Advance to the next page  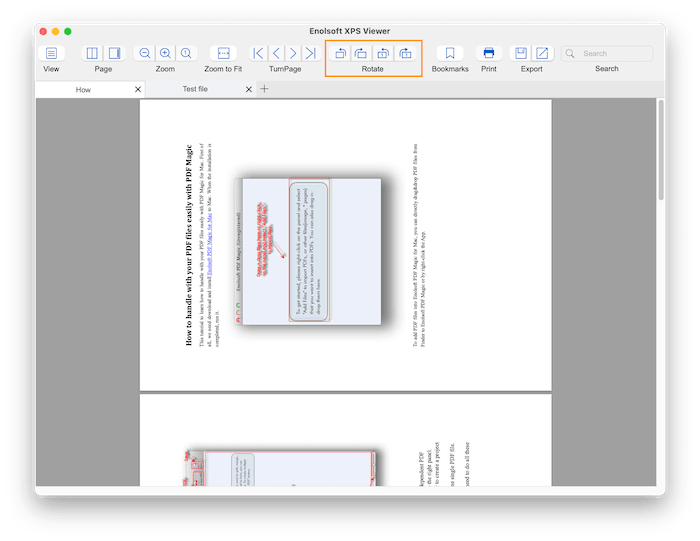[293, 53]
